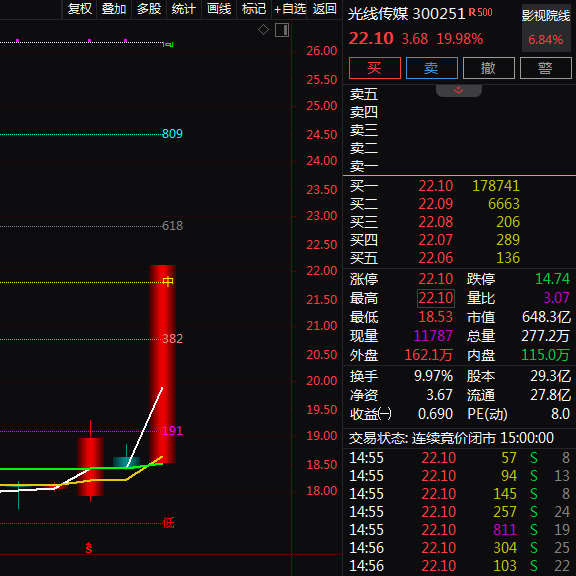Click the red S signal marker
Screen dimensions: 576x576
[x=89, y=548]
